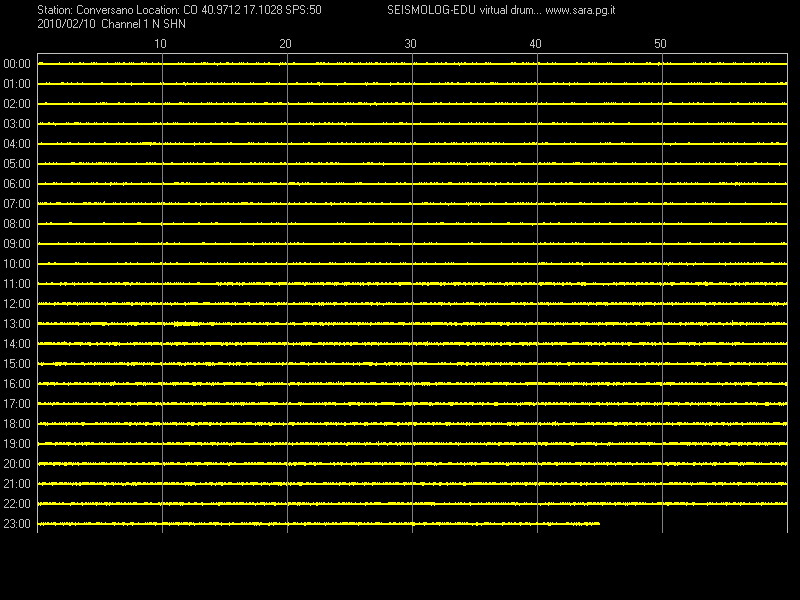Click the 20-minute axis label
The height and width of the screenshot is (600, 800).
pyautogui.click(x=285, y=44)
